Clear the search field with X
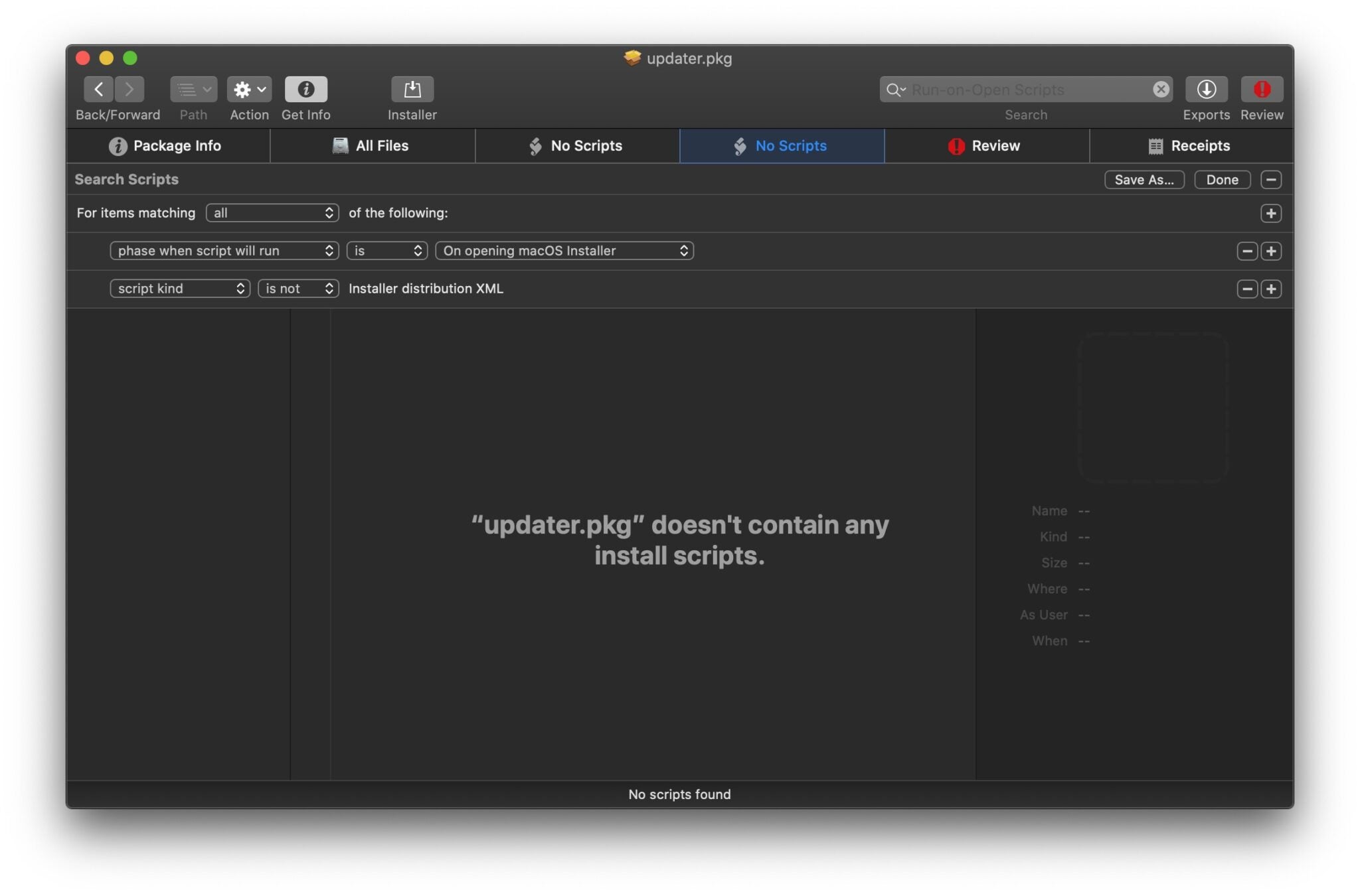This screenshot has width=1360, height=896. (x=1160, y=89)
